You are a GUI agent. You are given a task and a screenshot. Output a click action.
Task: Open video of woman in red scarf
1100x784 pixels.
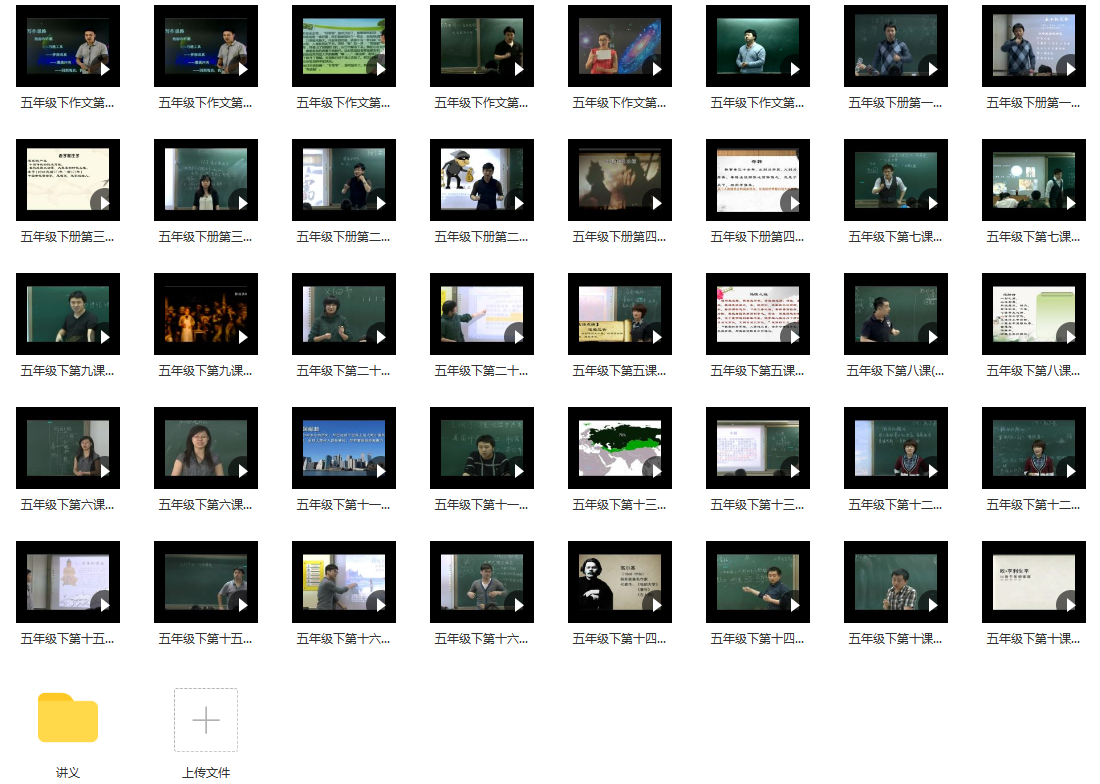(895, 448)
